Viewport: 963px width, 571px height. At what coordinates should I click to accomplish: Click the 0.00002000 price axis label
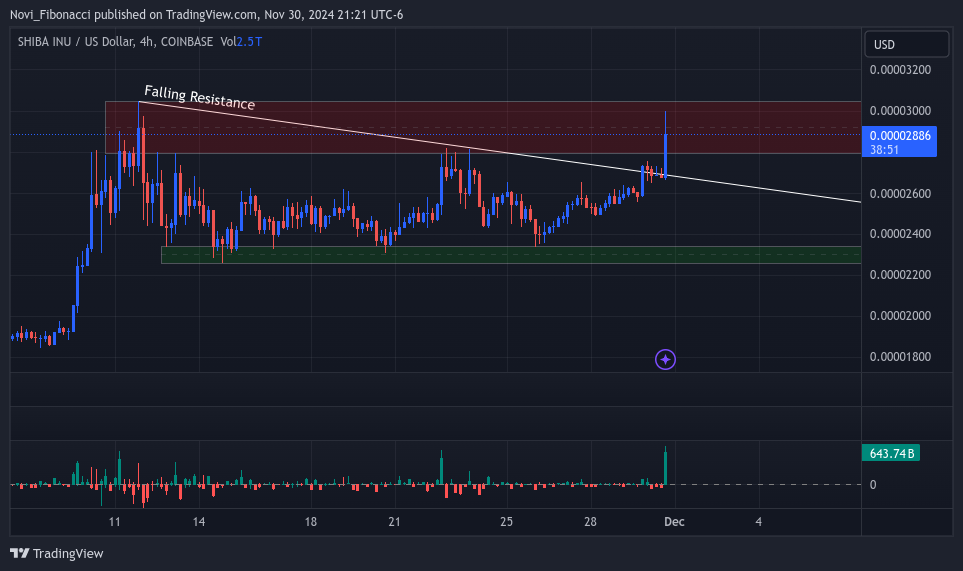[900, 316]
